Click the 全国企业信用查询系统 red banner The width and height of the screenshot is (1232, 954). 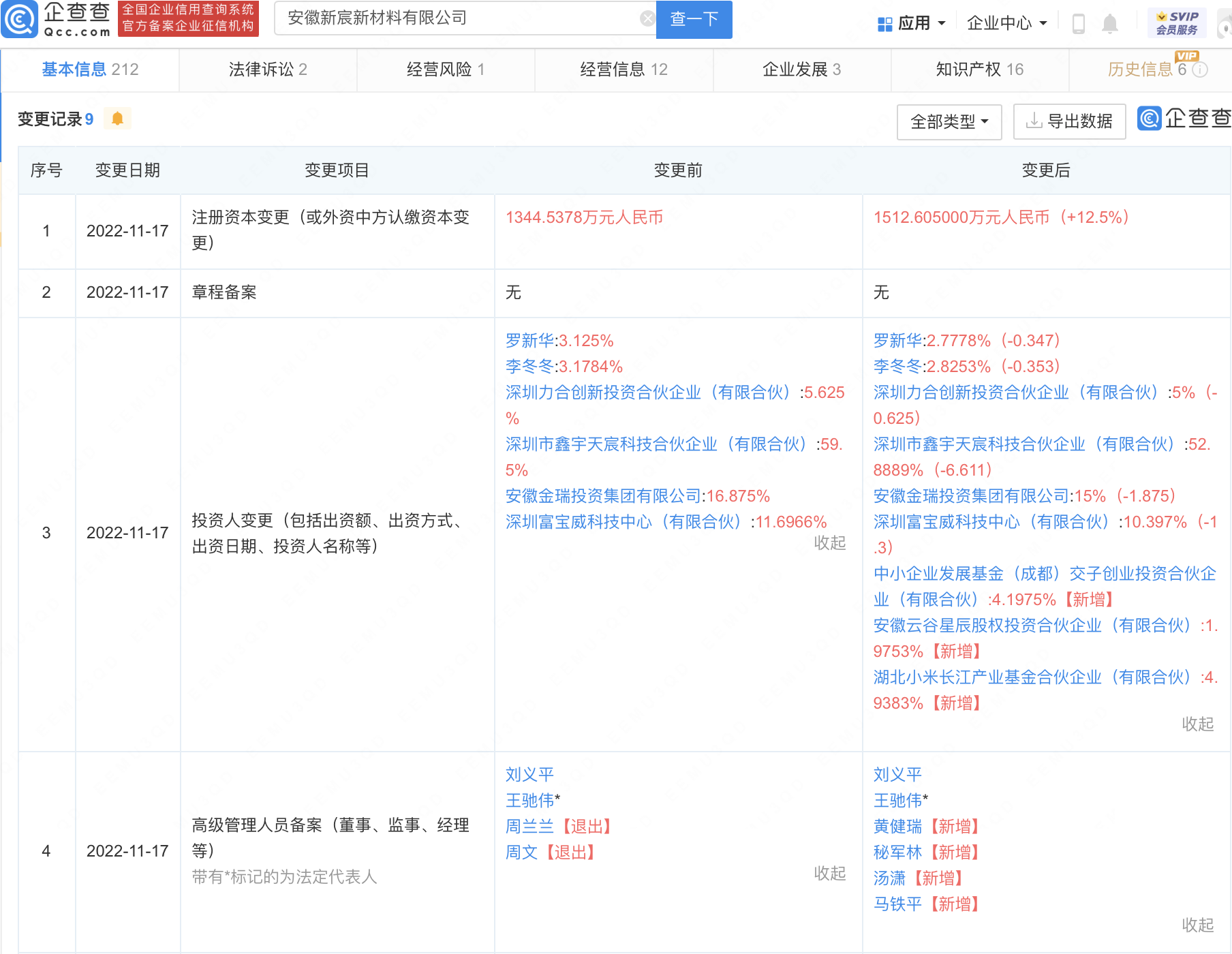pos(188,18)
